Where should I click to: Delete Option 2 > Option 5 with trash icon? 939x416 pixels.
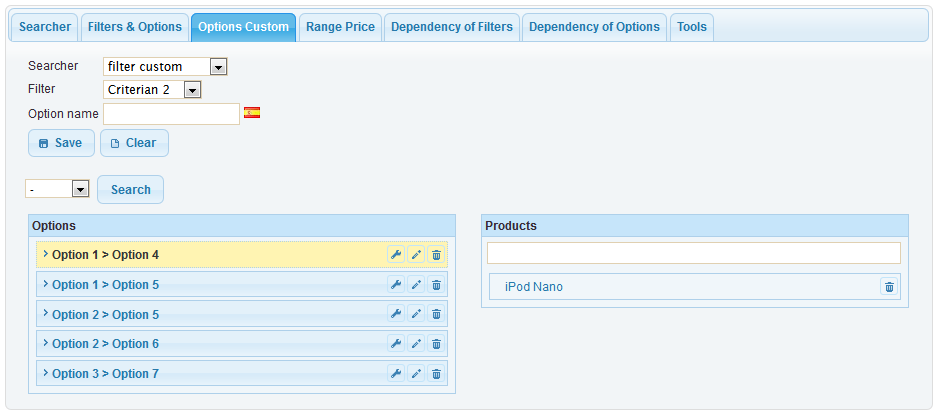(436, 314)
